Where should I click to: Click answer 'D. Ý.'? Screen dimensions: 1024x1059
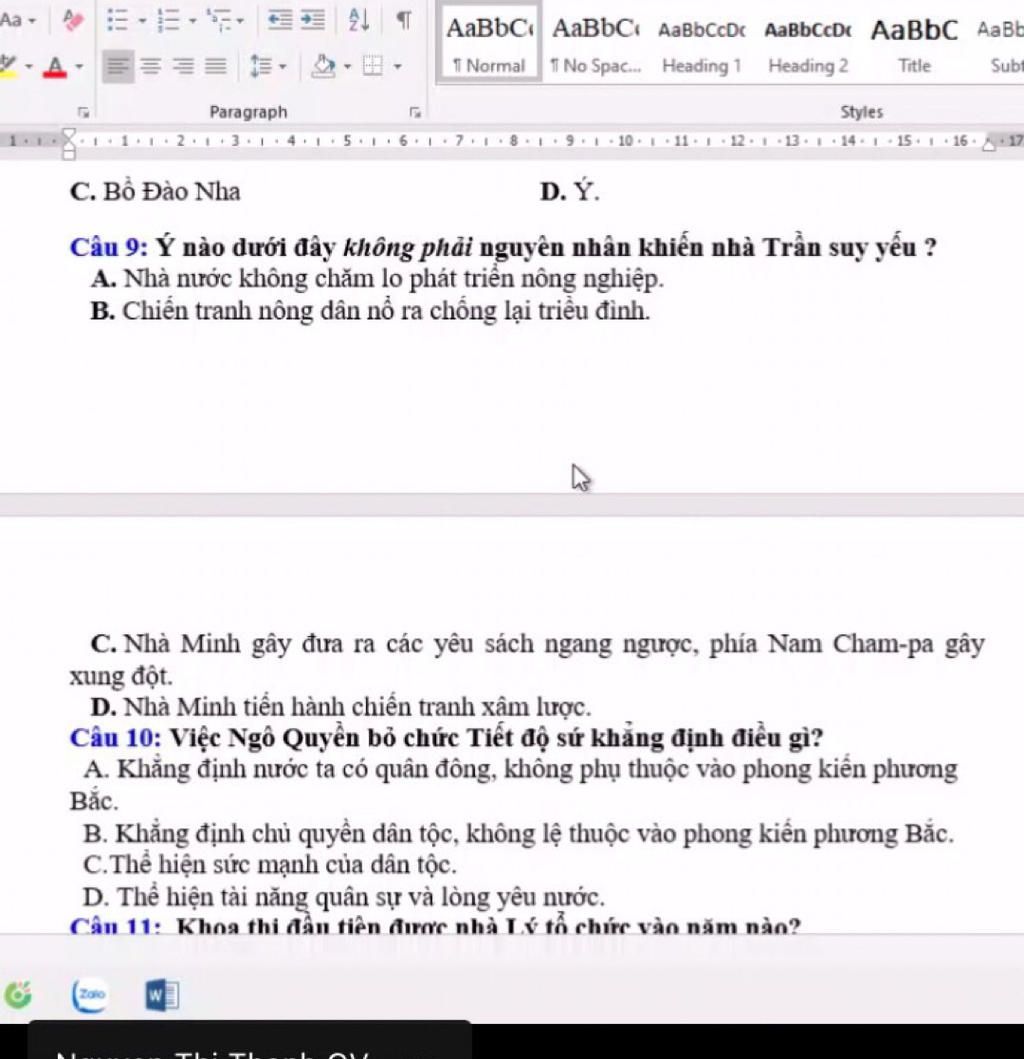pyautogui.click(x=569, y=192)
